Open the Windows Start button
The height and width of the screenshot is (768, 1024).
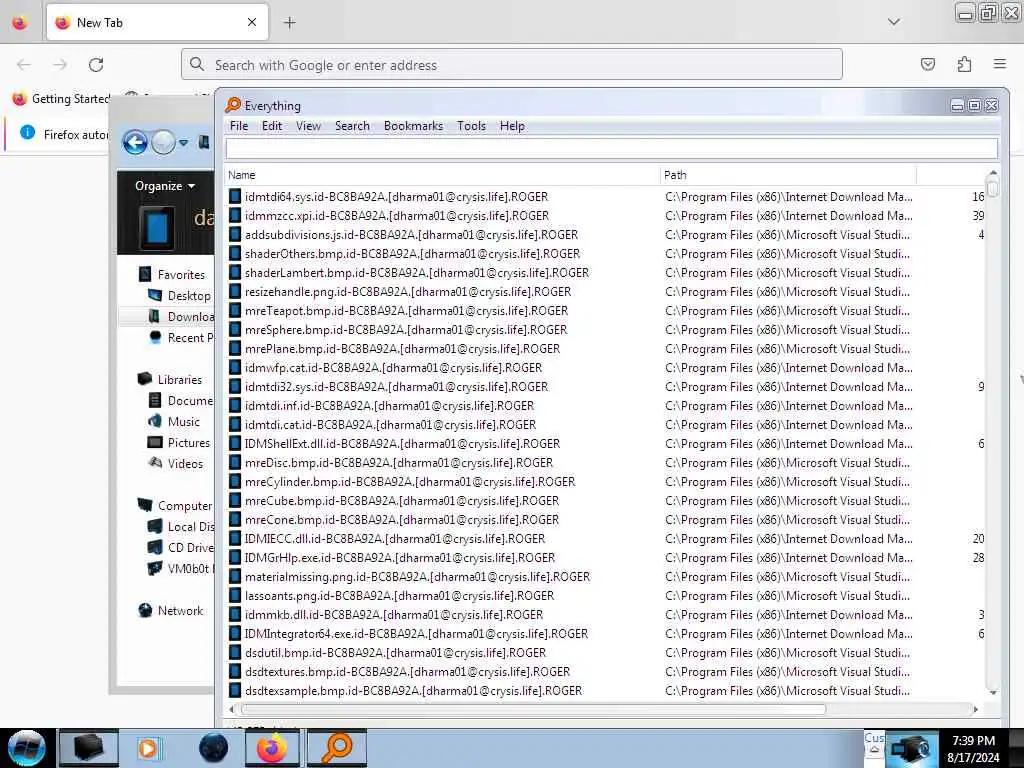(x=26, y=748)
